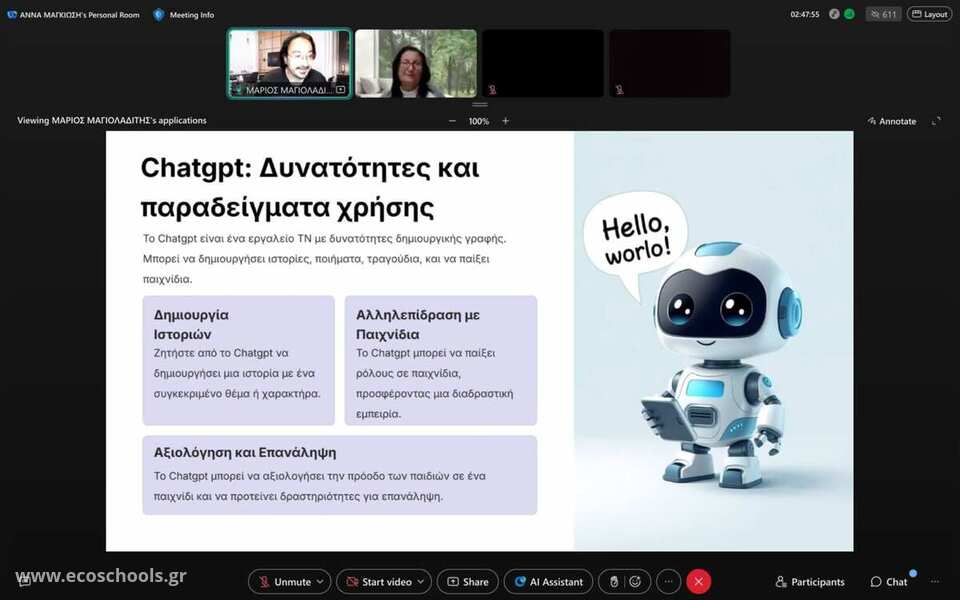Open the audio options arrow beside Unmute
960x600 pixels.
coord(320,582)
